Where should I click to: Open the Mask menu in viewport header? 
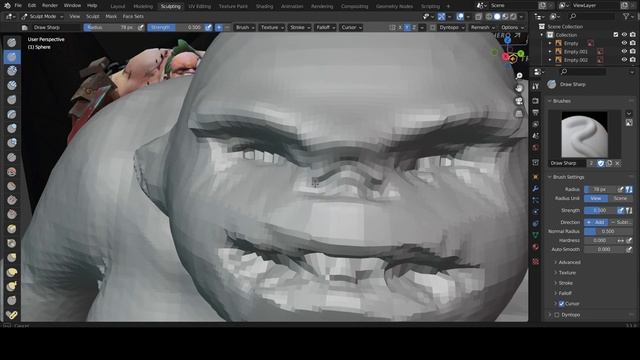pos(111,17)
